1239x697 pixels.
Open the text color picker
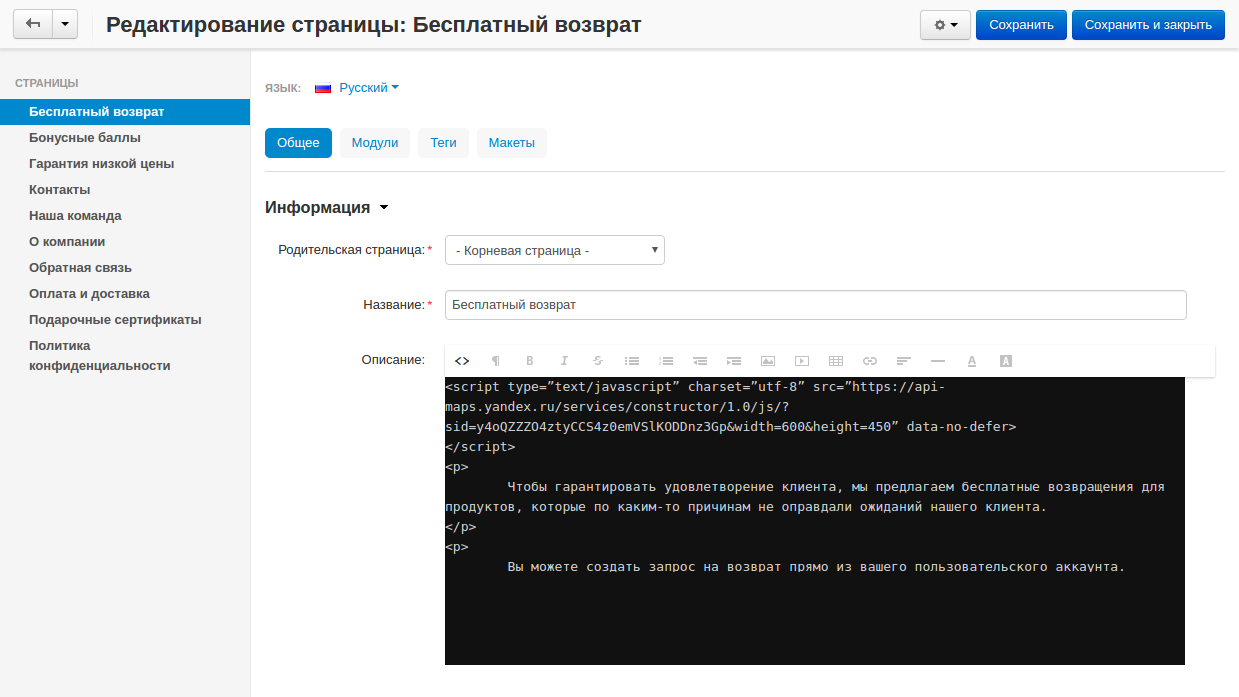point(971,361)
